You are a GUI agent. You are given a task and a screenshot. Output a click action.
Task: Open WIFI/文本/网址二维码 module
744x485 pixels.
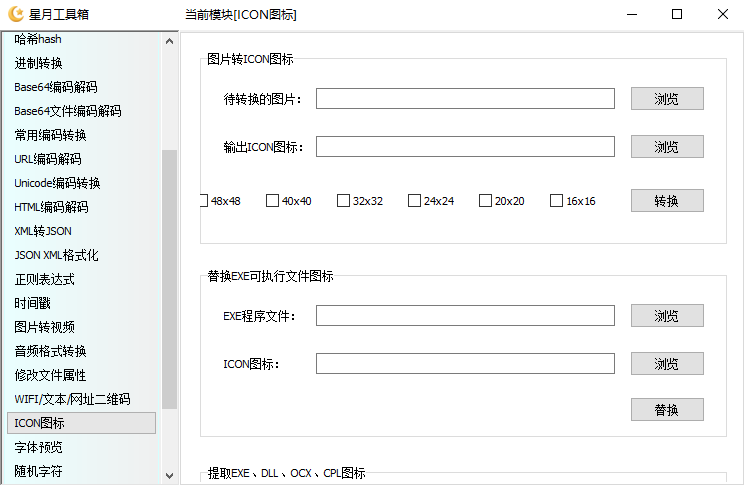(73, 399)
